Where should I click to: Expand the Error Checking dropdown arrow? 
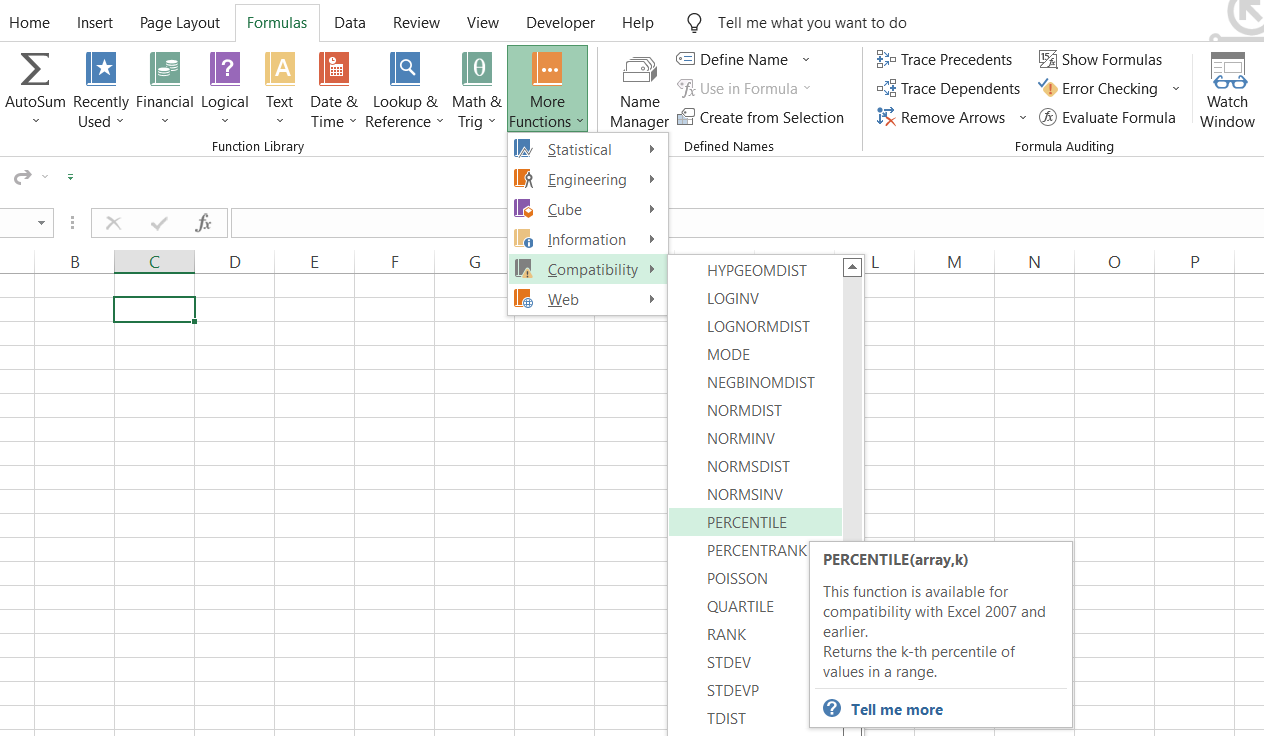1176,89
